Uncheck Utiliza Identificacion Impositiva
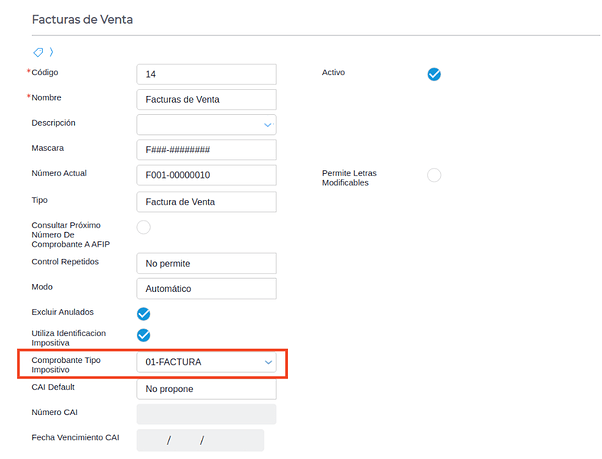The height and width of the screenshot is (459, 602). [143, 335]
